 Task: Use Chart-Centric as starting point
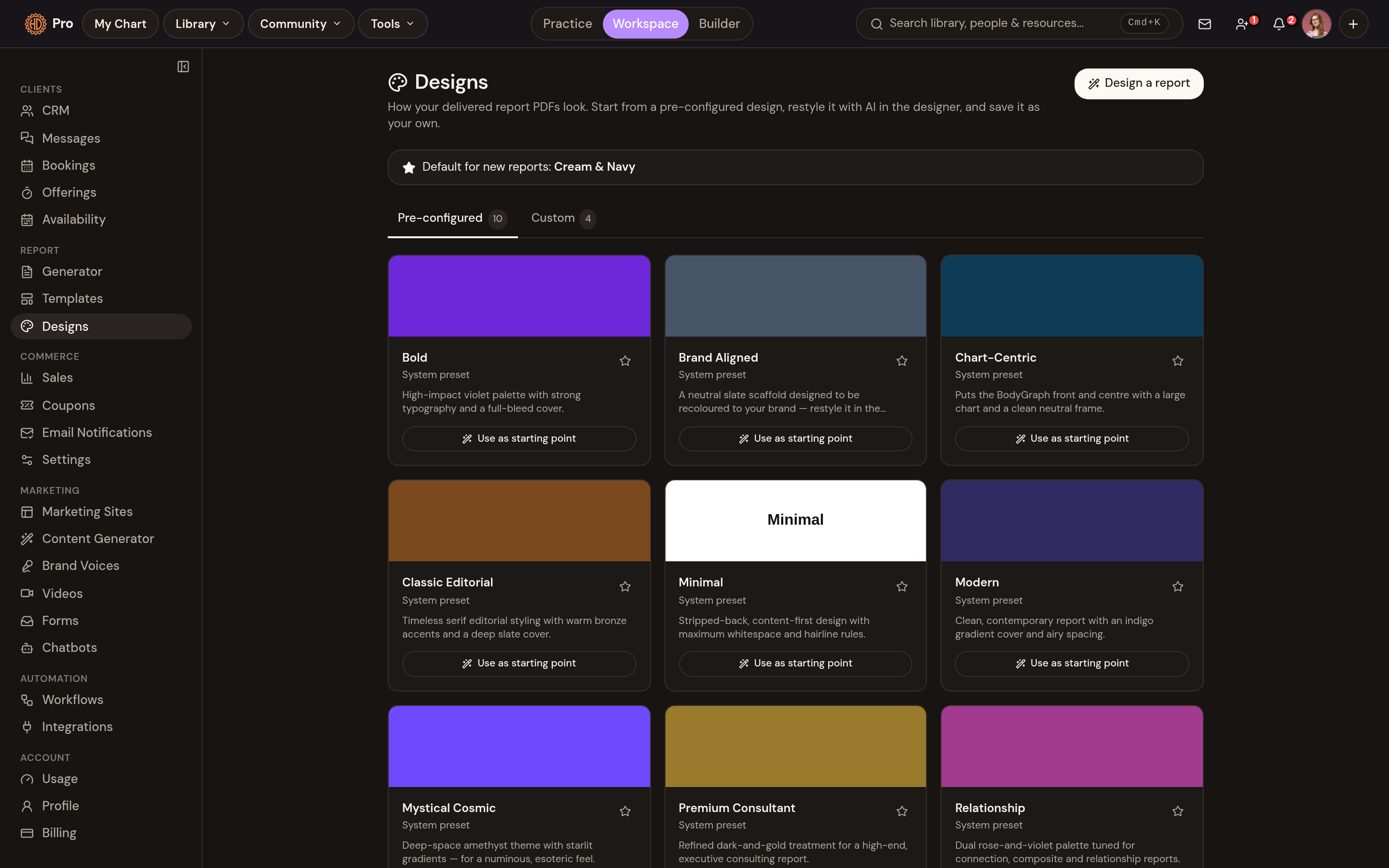coord(1072,439)
